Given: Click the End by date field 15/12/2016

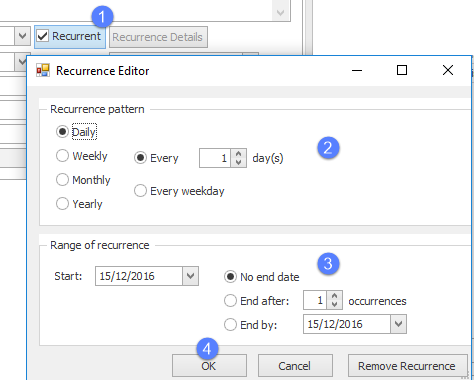Looking at the screenshot, I should pyautogui.click(x=347, y=324).
